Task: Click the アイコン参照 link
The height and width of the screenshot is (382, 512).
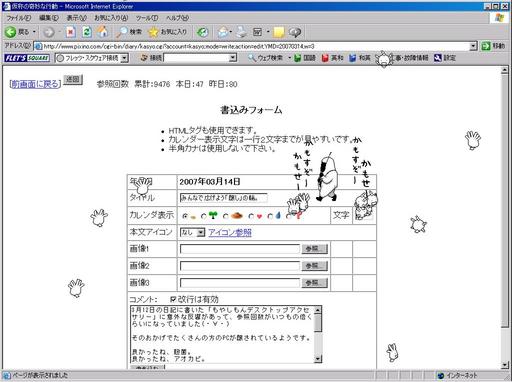Action: (230, 232)
